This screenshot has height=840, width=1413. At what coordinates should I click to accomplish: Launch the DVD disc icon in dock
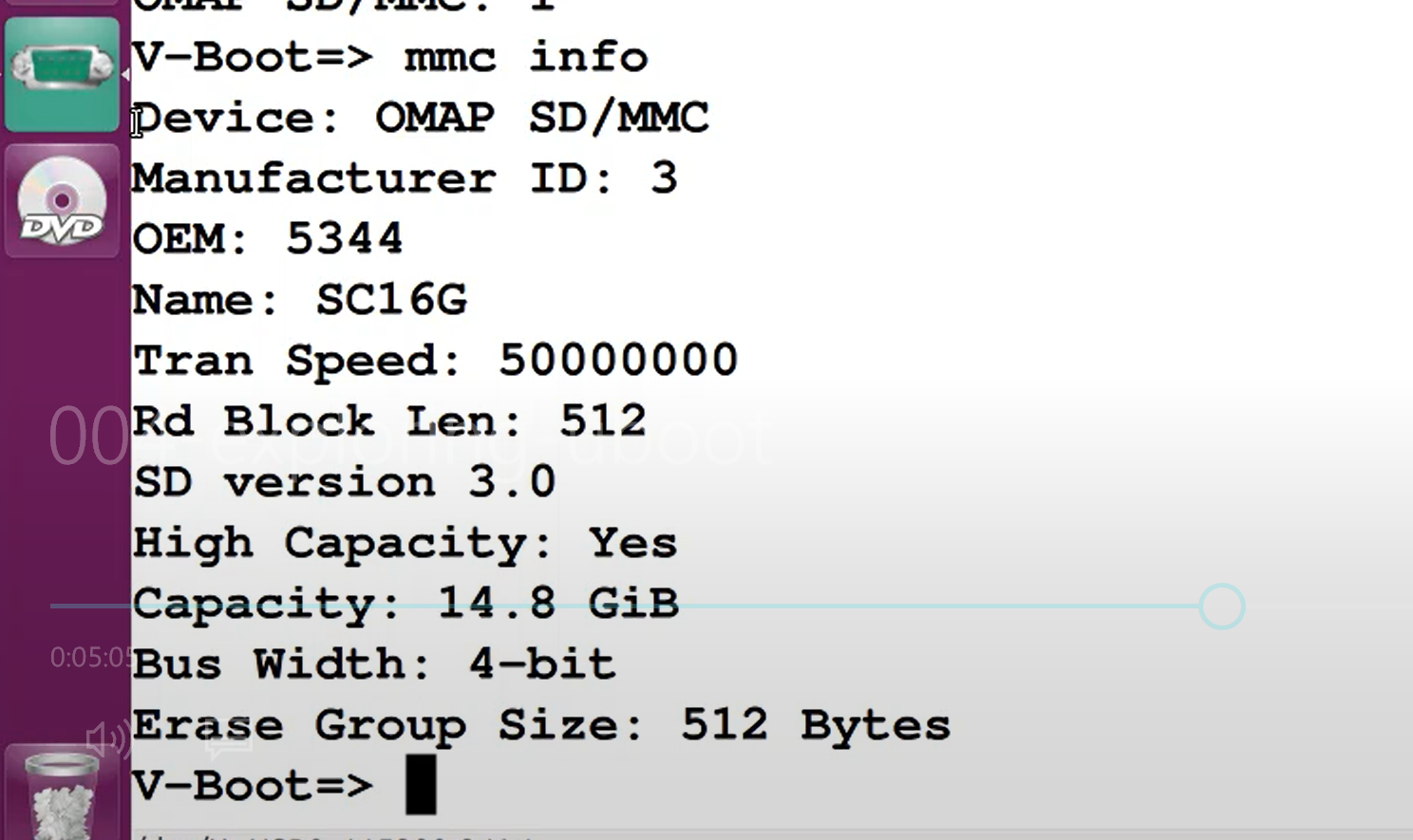[x=62, y=201]
